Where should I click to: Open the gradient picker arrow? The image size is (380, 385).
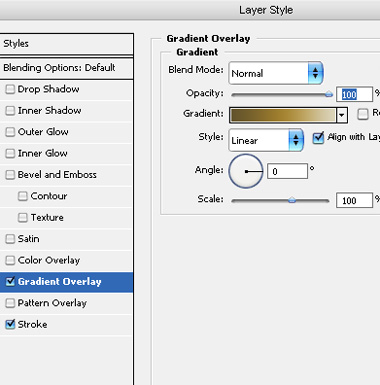(x=342, y=115)
